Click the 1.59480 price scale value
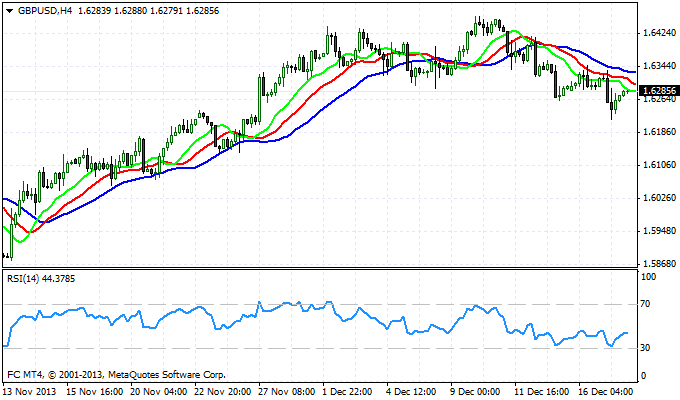 point(660,231)
